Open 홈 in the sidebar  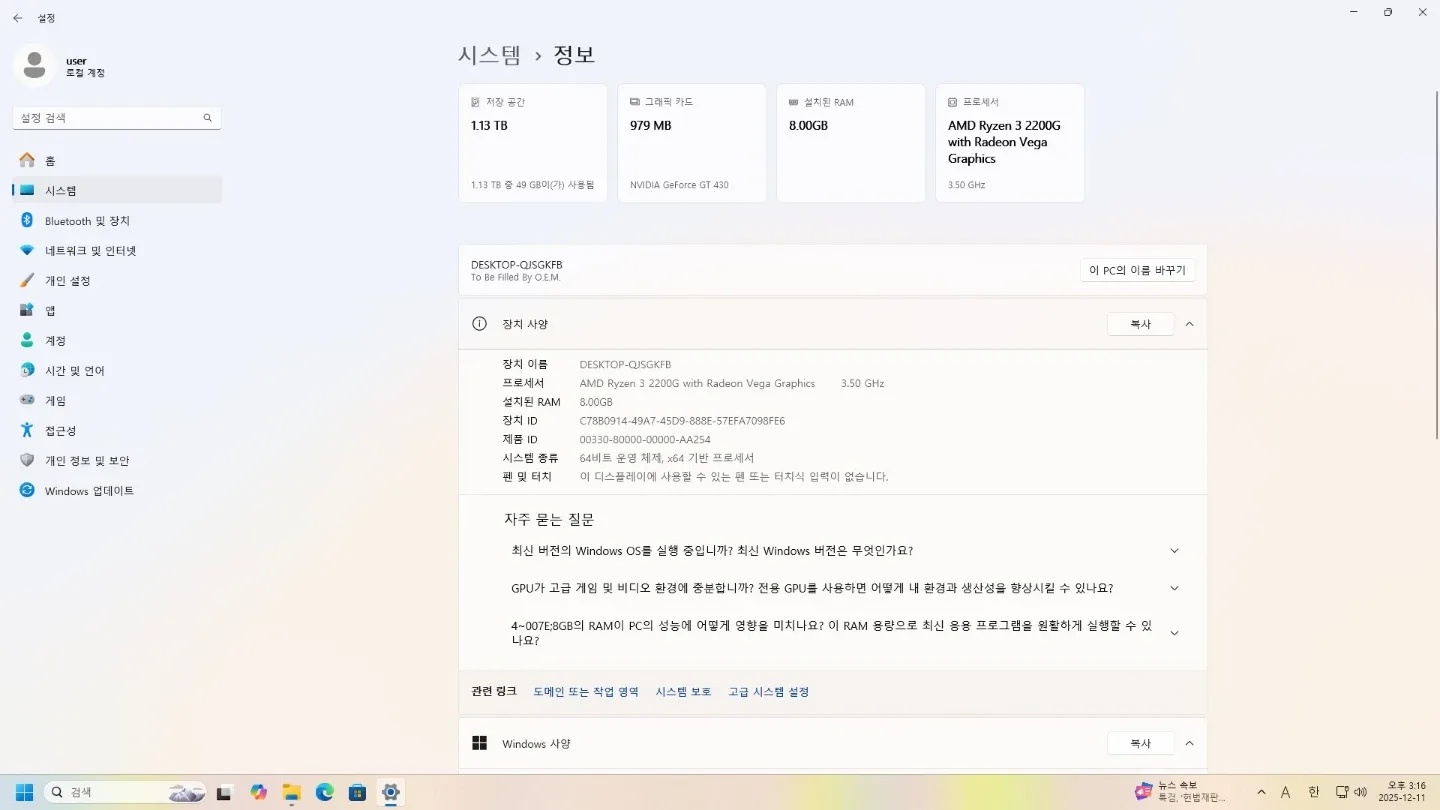click(116, 161)
